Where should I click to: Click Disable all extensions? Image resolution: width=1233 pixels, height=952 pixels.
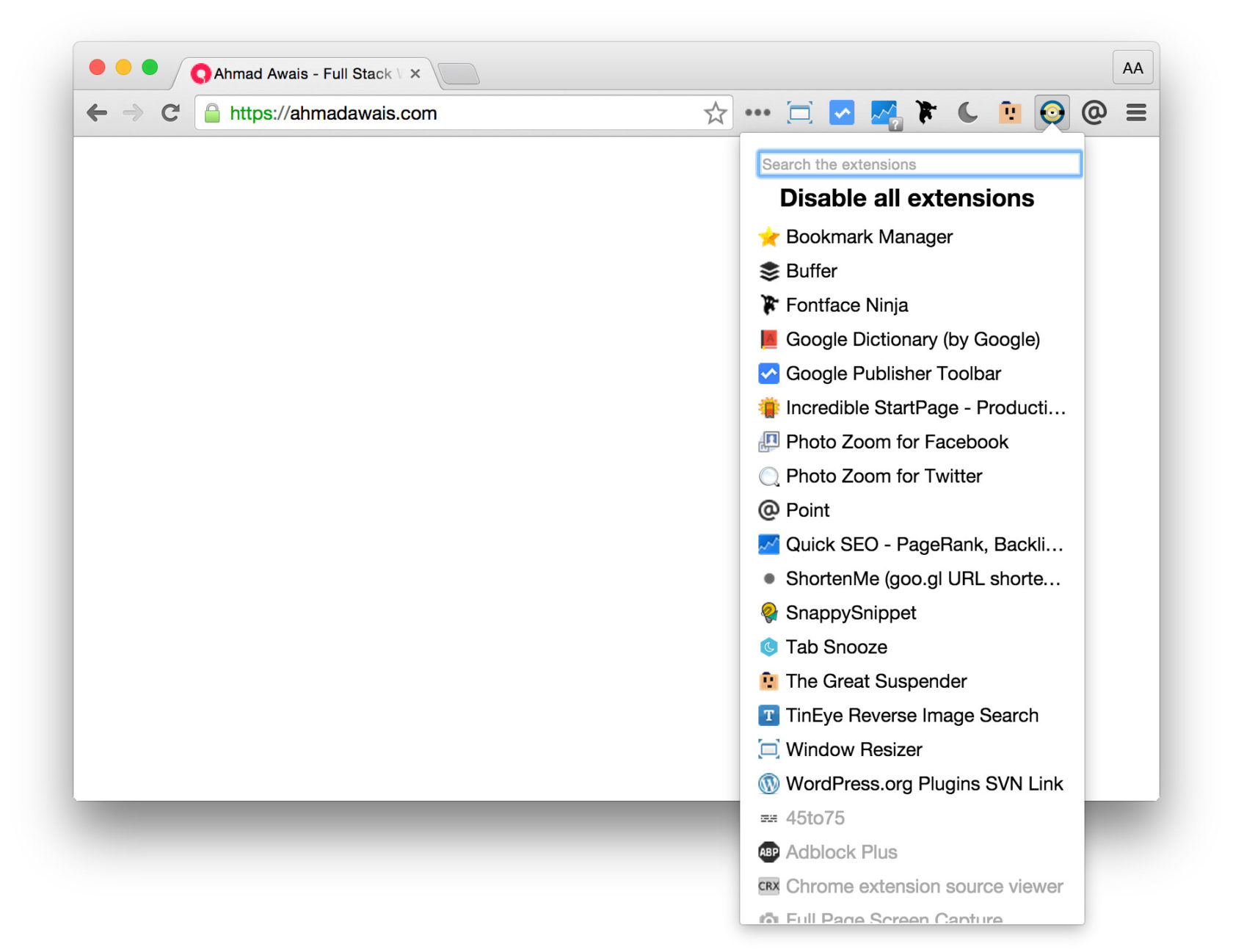click(906, 197)
